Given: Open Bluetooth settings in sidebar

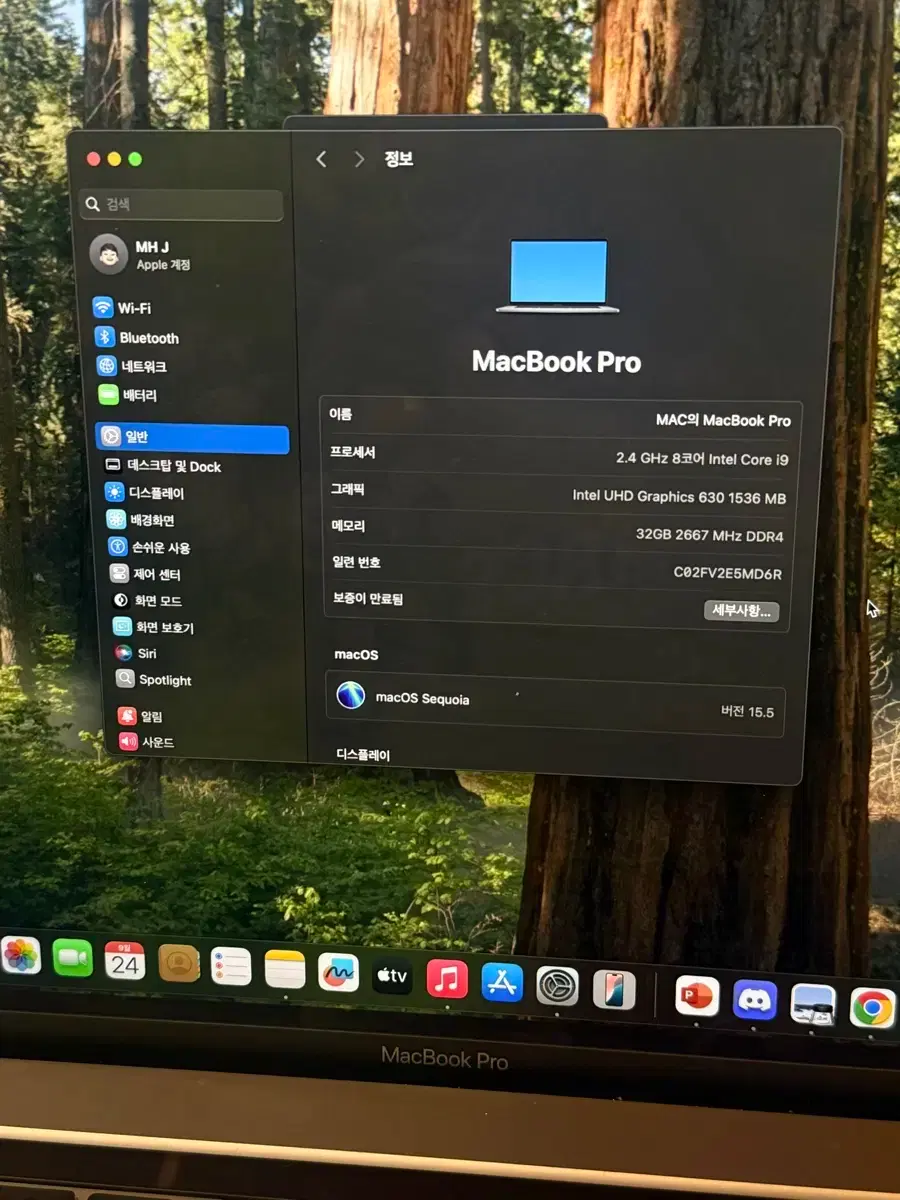Looking at the screenshot, I should tap(137, 338).
